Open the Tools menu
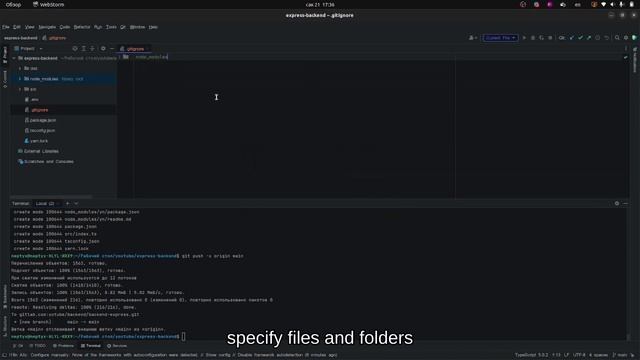Viewport: 640px width, 360px height. [x=111, y=27]
